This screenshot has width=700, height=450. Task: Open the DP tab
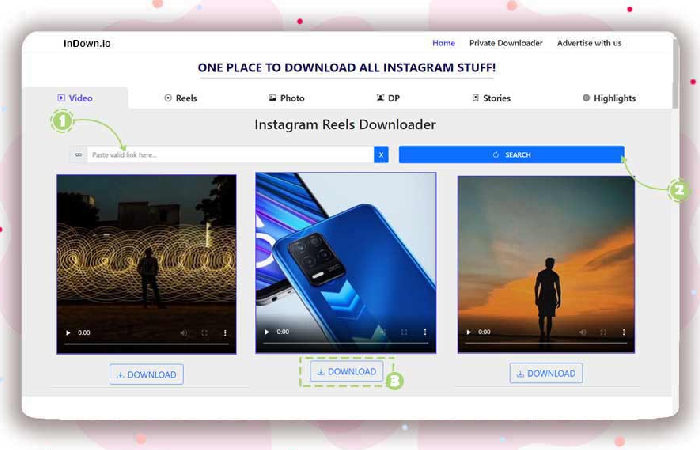click(x=388, y=98)
